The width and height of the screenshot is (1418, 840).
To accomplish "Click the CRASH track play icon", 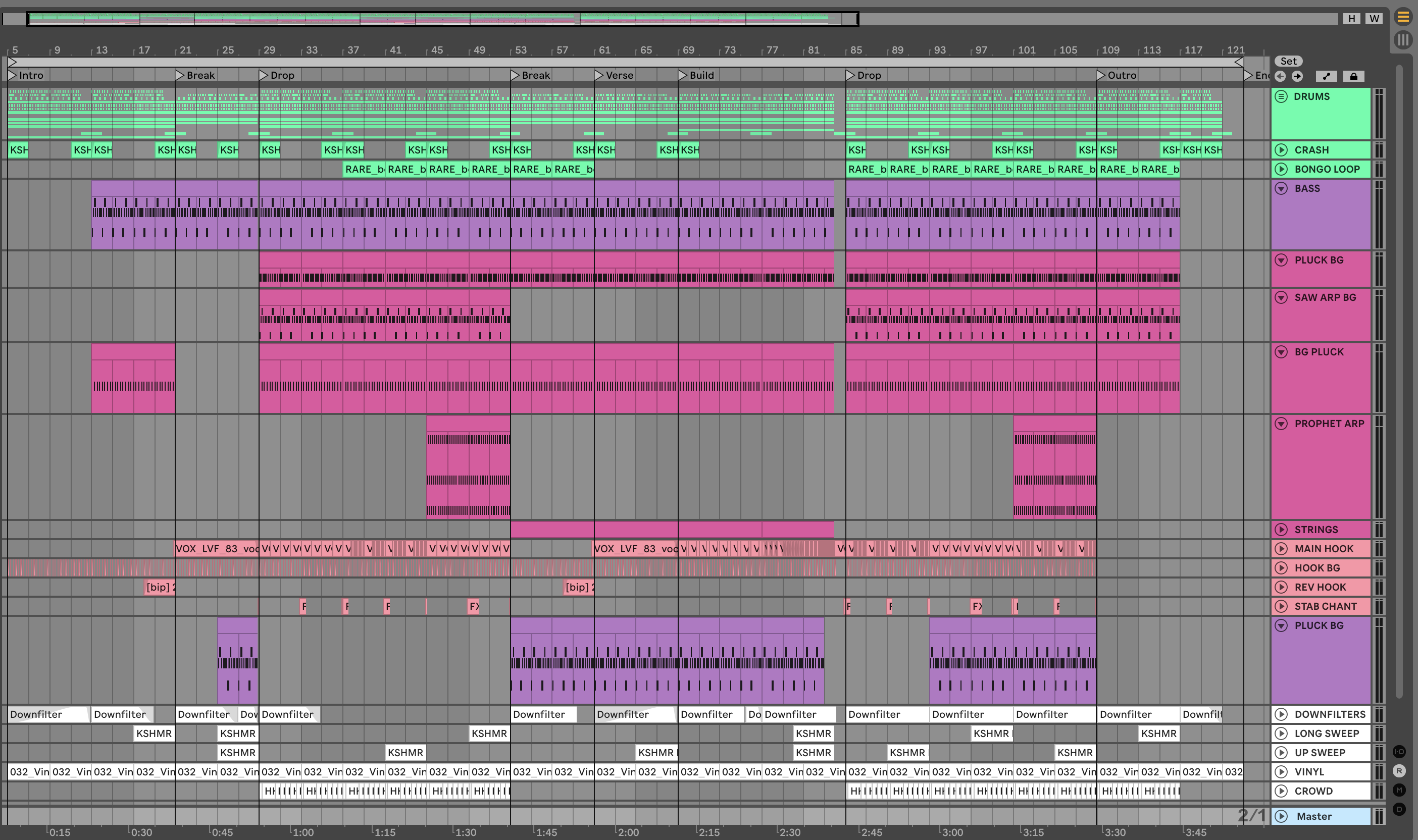I will [1281, 150].
